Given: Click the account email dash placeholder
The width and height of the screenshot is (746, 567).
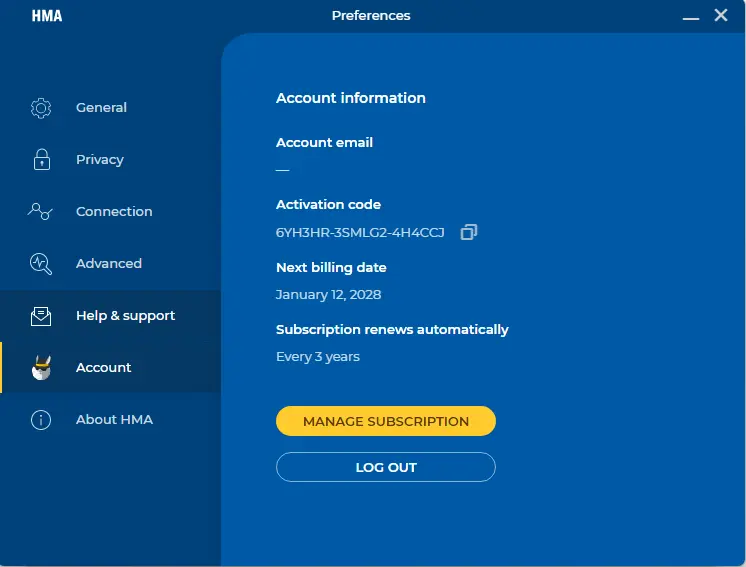Looking at the screenshot, I should [x=283, y=170].
